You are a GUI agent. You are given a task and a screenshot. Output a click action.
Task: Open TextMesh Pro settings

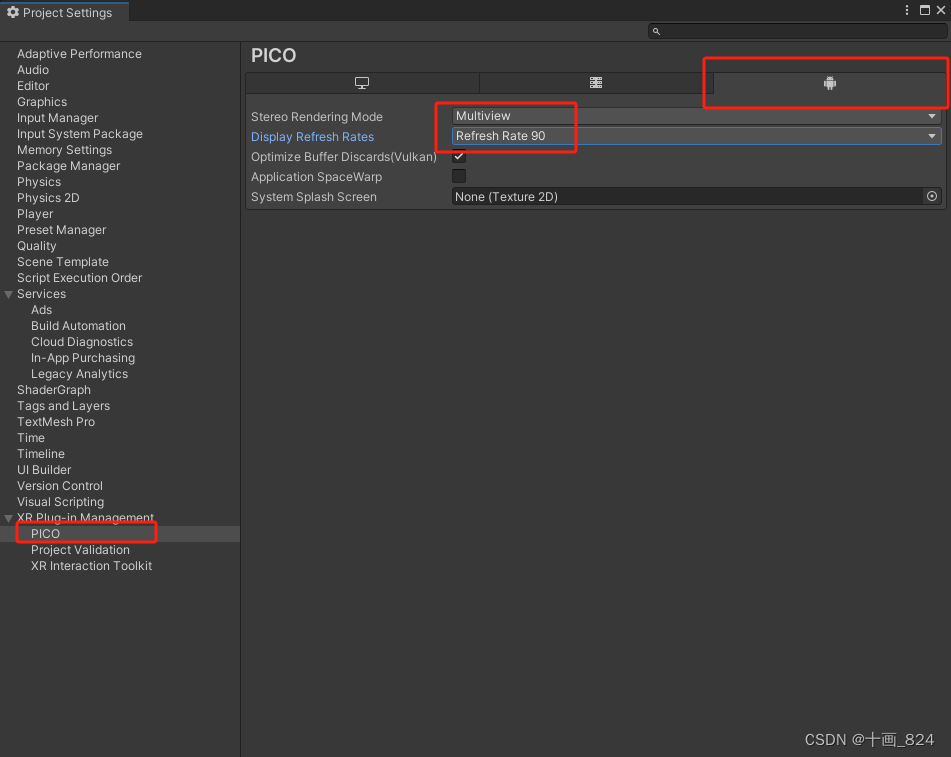click(x=56, y=422)
